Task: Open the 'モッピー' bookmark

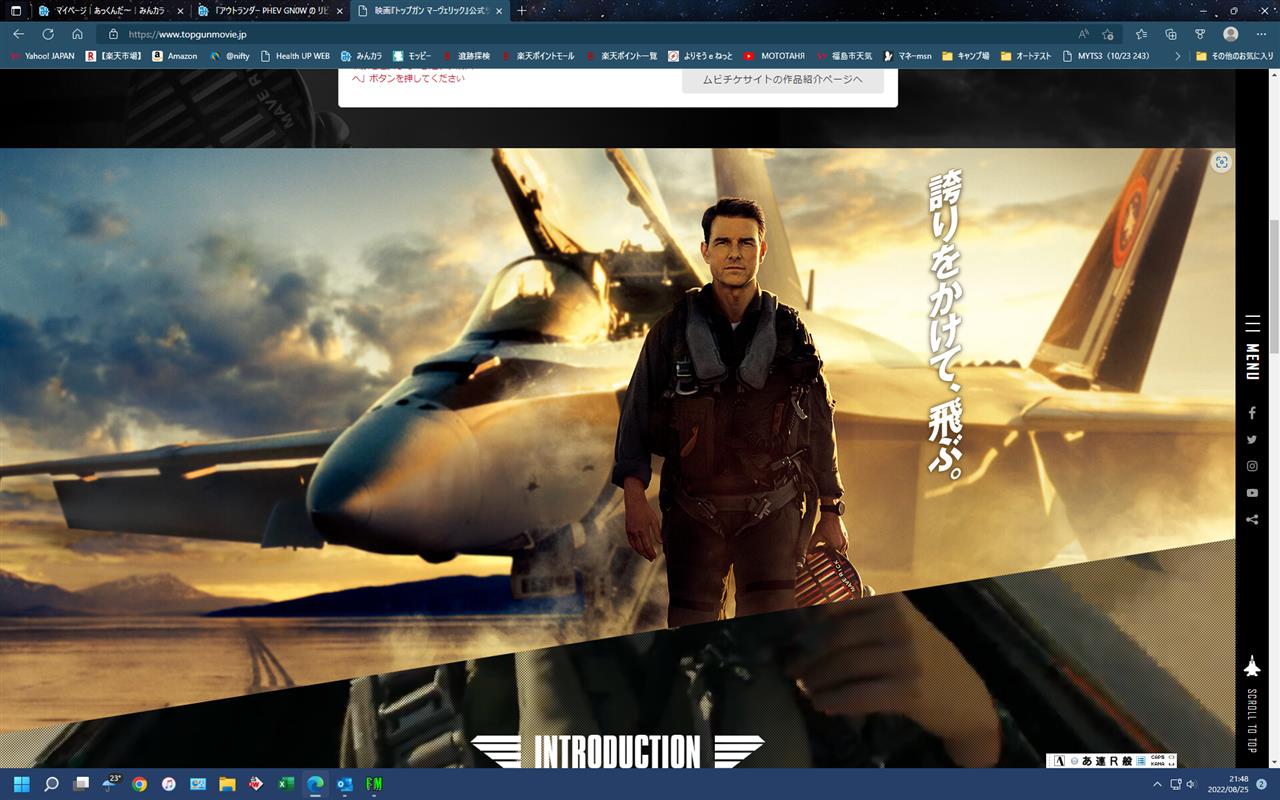Action: point(412,56)
